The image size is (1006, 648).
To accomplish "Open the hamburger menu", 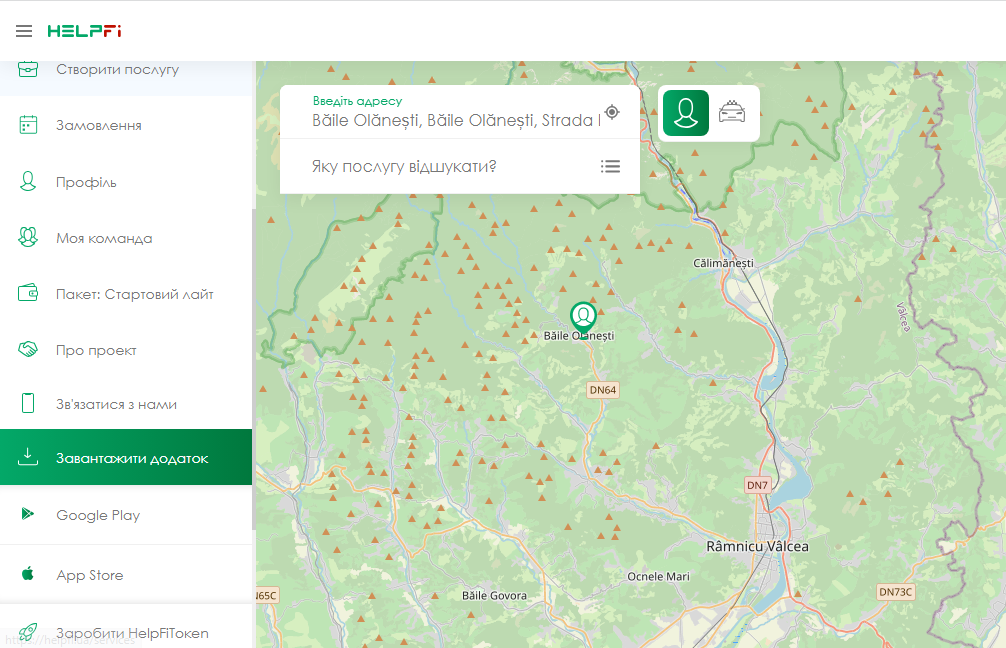I will pos(24,31).
